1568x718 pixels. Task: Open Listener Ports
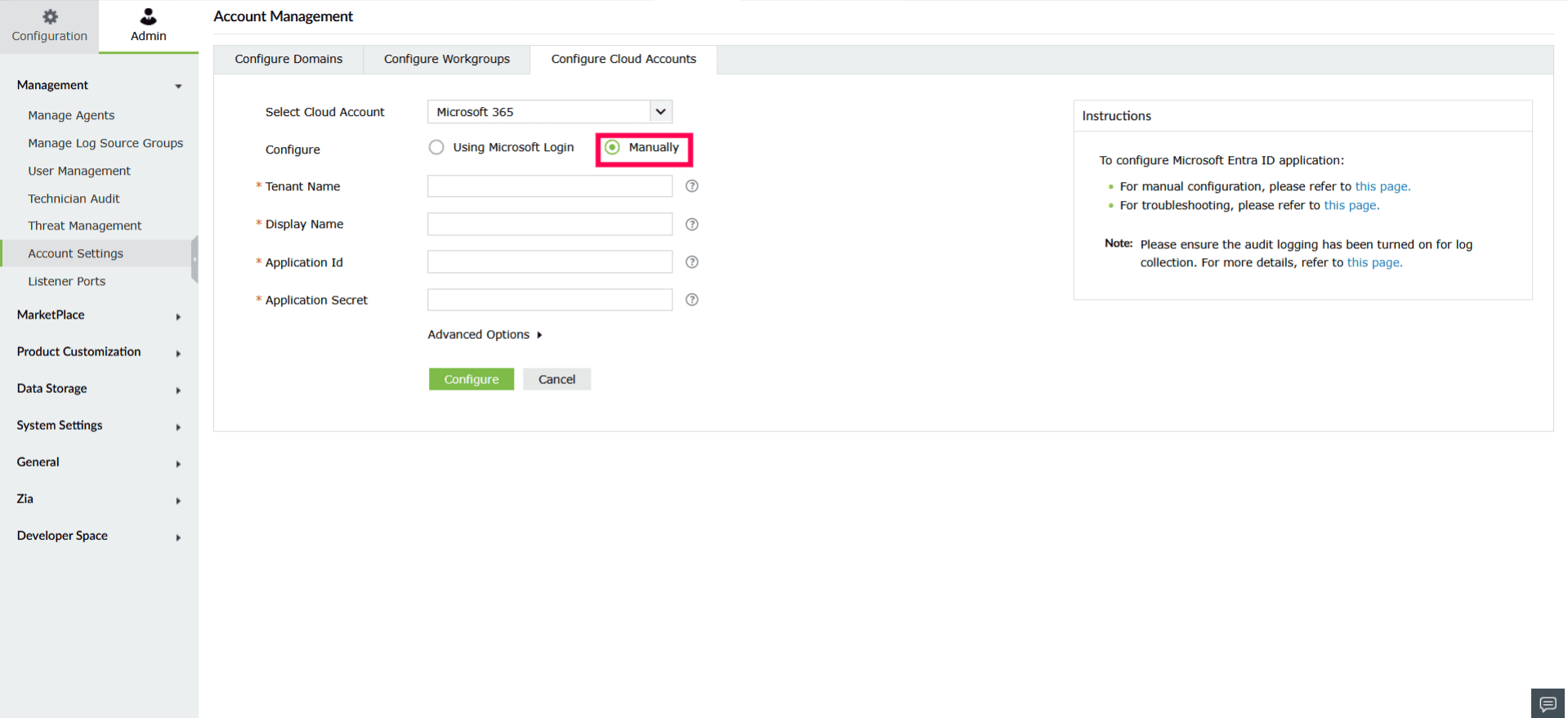click(67, 281)
